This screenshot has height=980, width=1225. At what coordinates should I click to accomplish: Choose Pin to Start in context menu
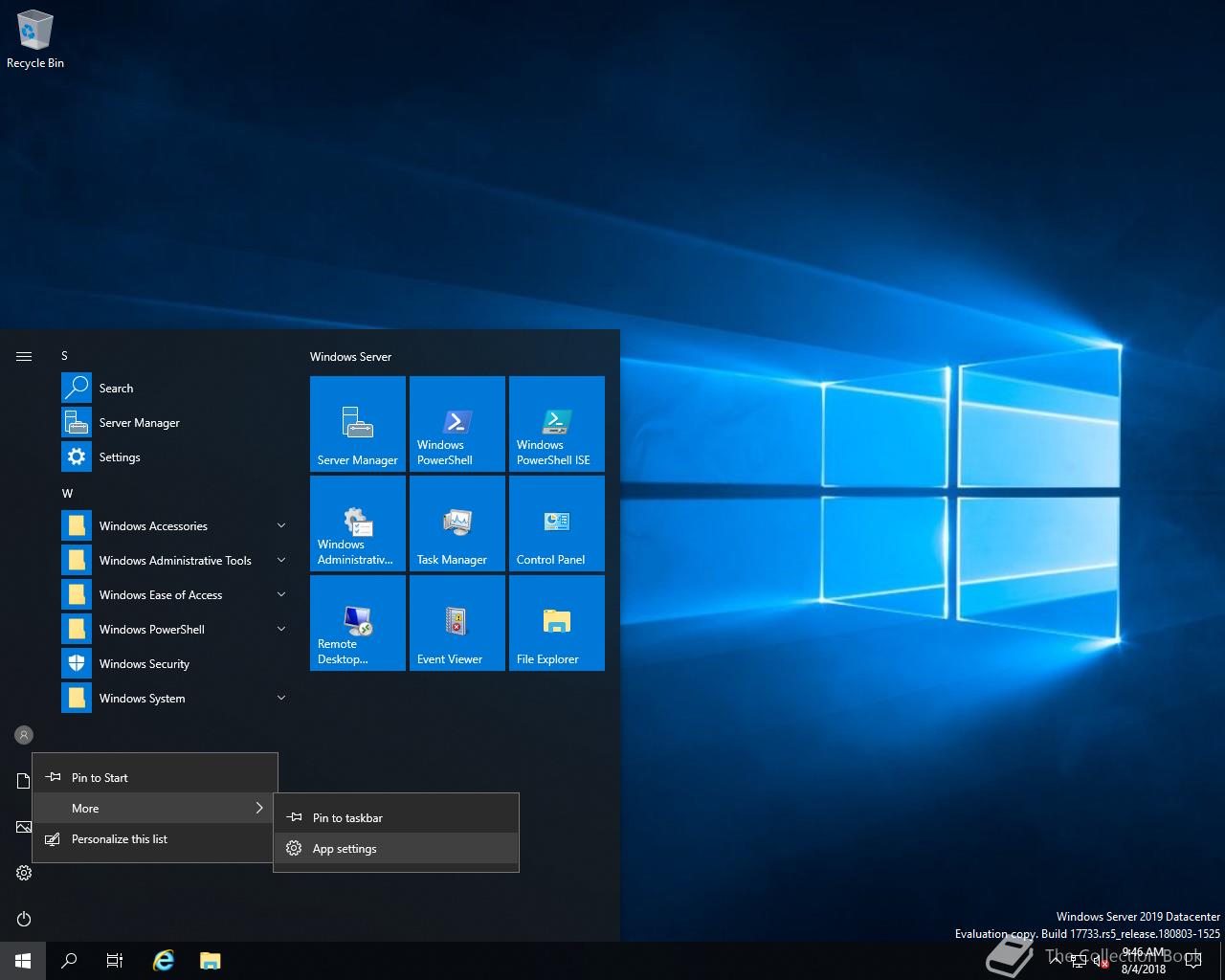[x=155, y=777]
